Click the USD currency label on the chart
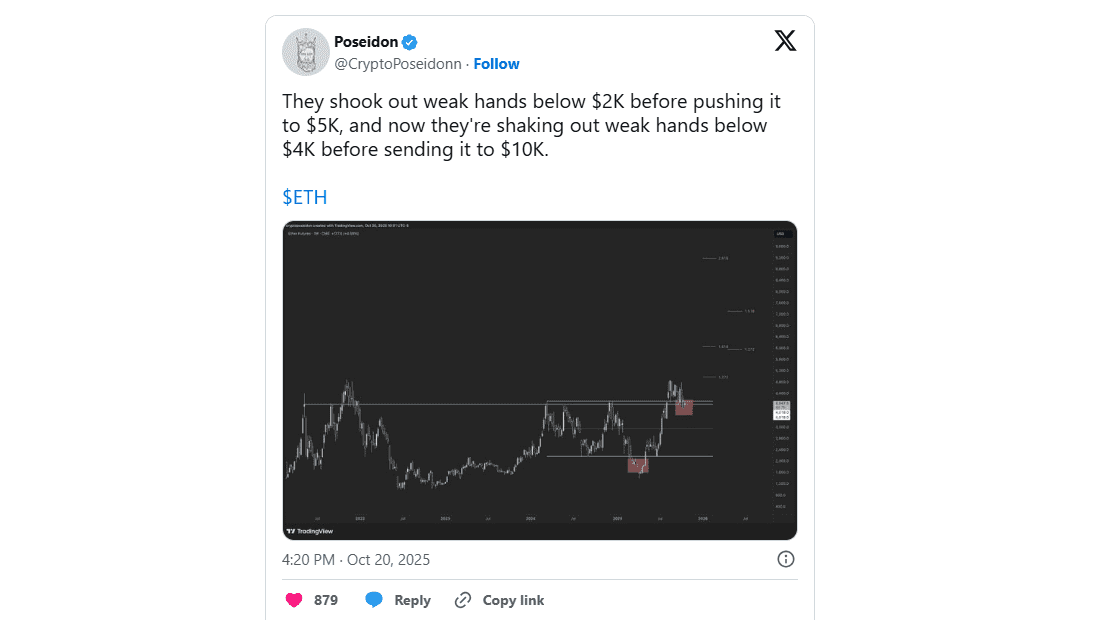Image resolution: width=1104 pixels, height=620 pixels. pos(780,233)
